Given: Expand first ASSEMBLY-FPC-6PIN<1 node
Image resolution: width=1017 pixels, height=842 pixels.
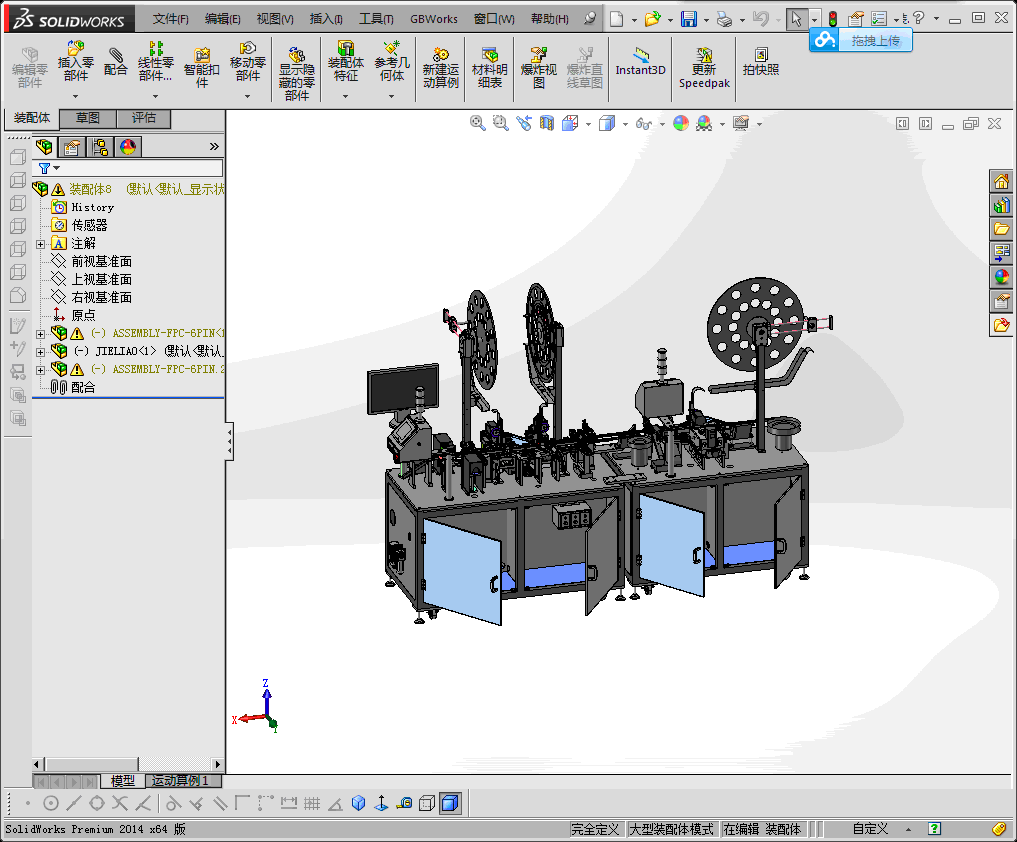Looking at the screenshot, I should click(x=40, y=334).
